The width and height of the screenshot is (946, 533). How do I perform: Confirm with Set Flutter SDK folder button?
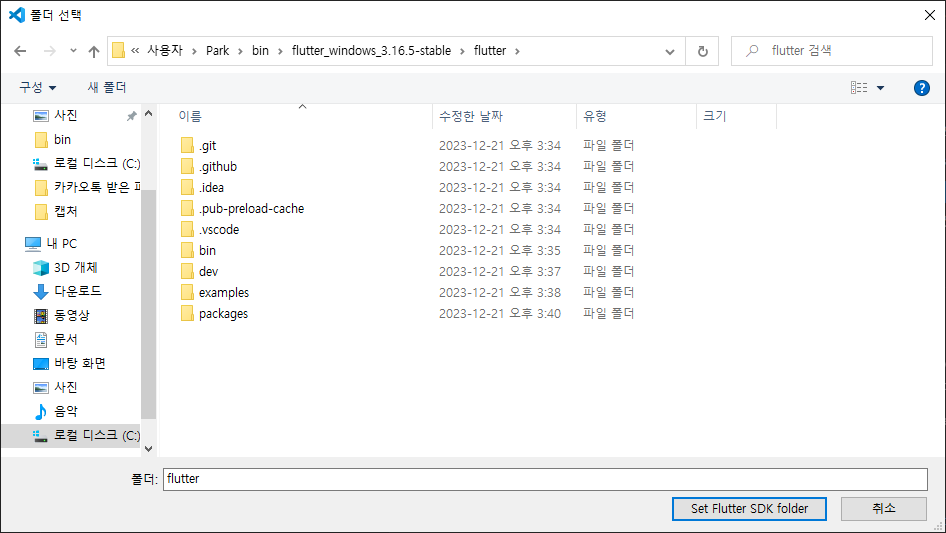coord(749,509)
